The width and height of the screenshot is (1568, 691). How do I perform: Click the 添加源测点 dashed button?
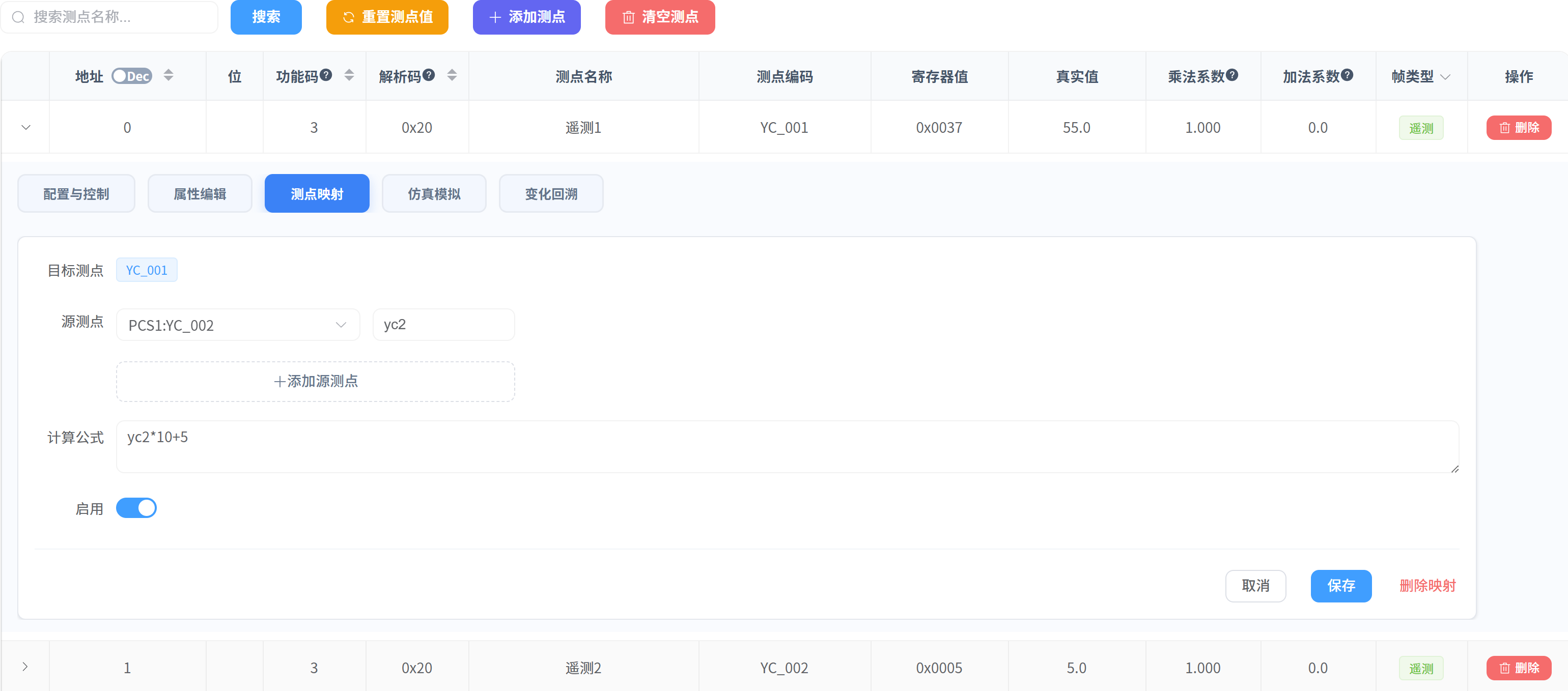pyautogui.click(x=315, y=382)
